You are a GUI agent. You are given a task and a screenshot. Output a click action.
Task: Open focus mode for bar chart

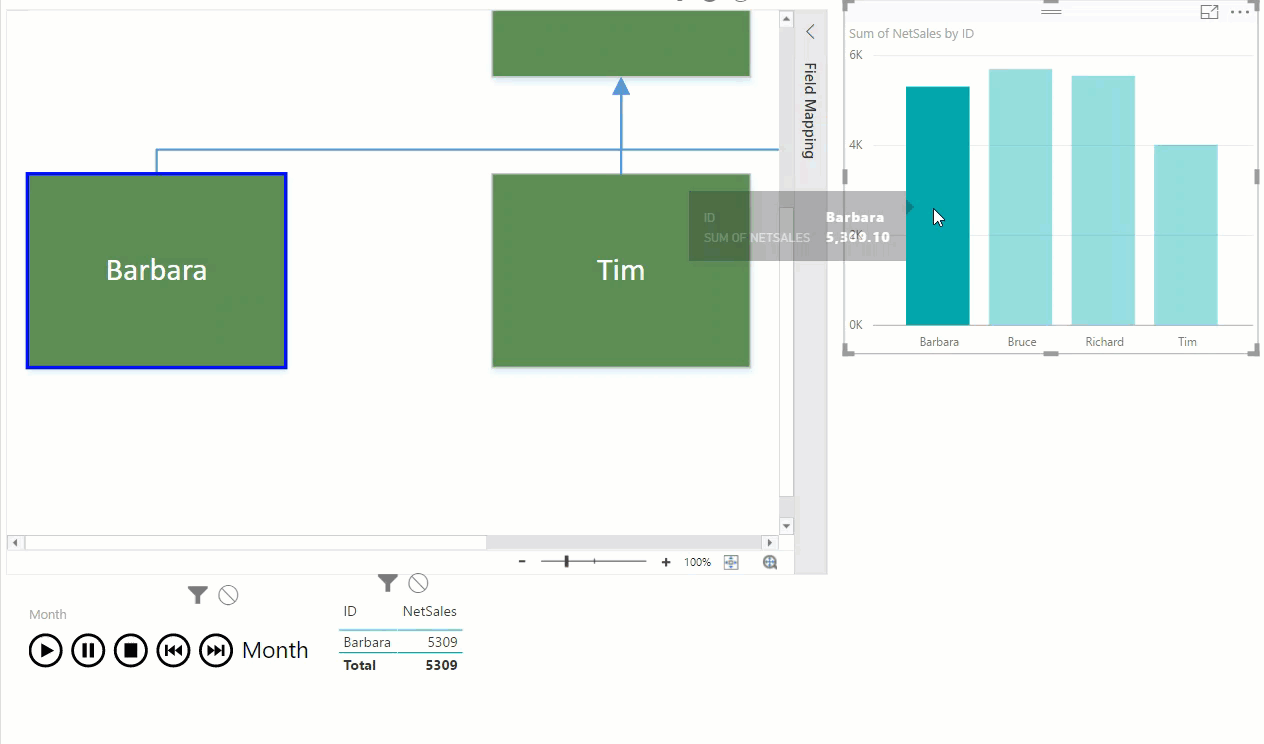click(1209, 12)
